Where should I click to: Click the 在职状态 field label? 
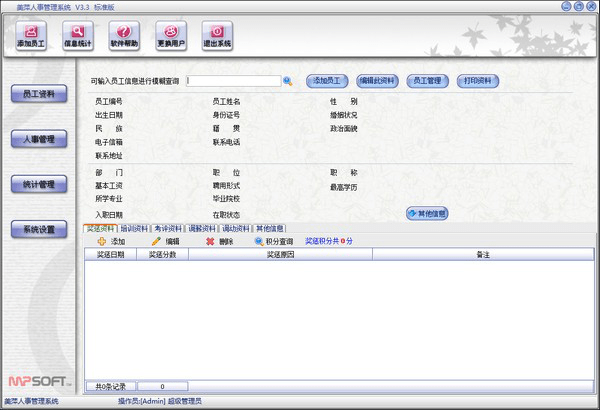226,215
